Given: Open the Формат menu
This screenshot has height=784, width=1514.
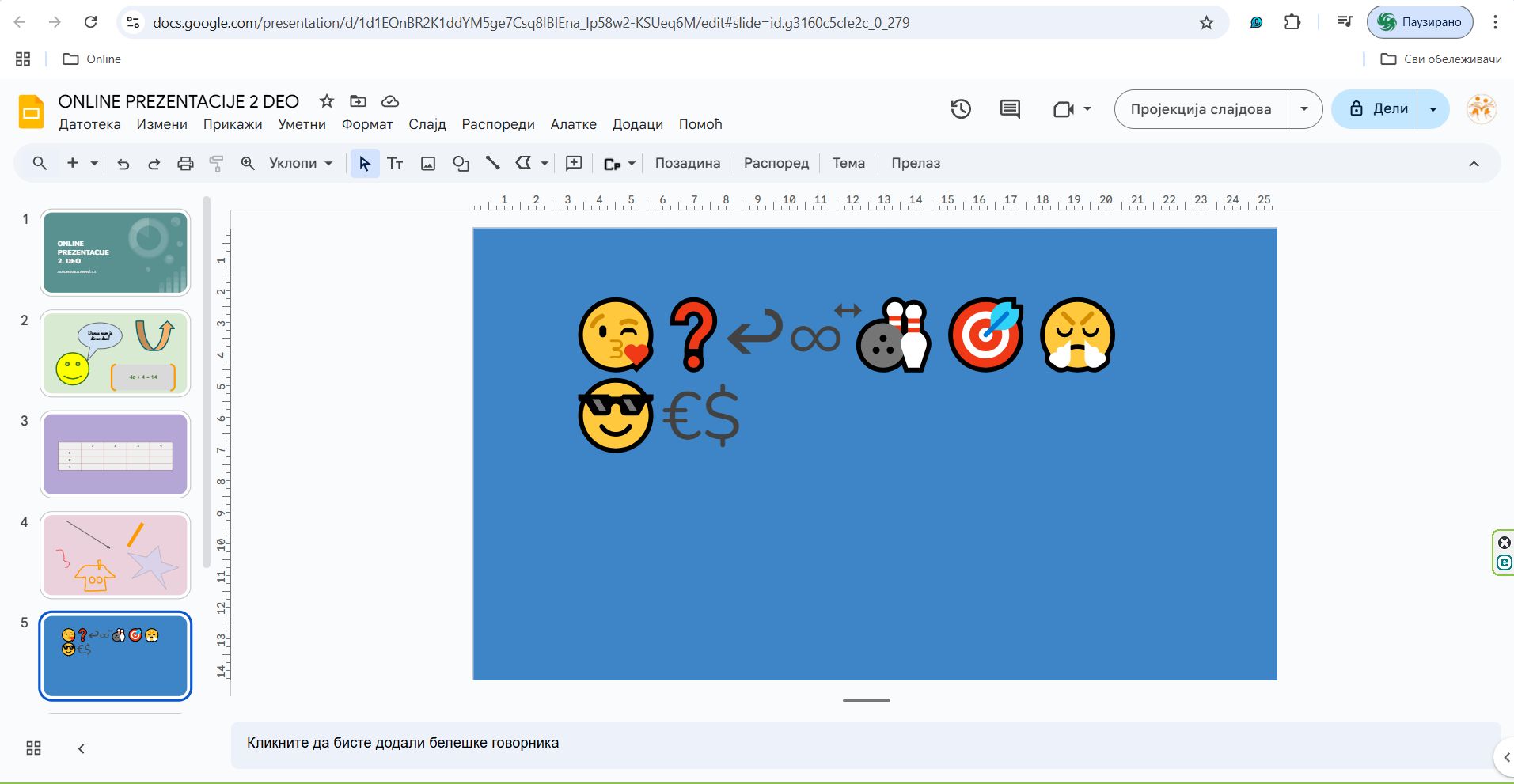Looking at the screenshot, I should (367, 124).
